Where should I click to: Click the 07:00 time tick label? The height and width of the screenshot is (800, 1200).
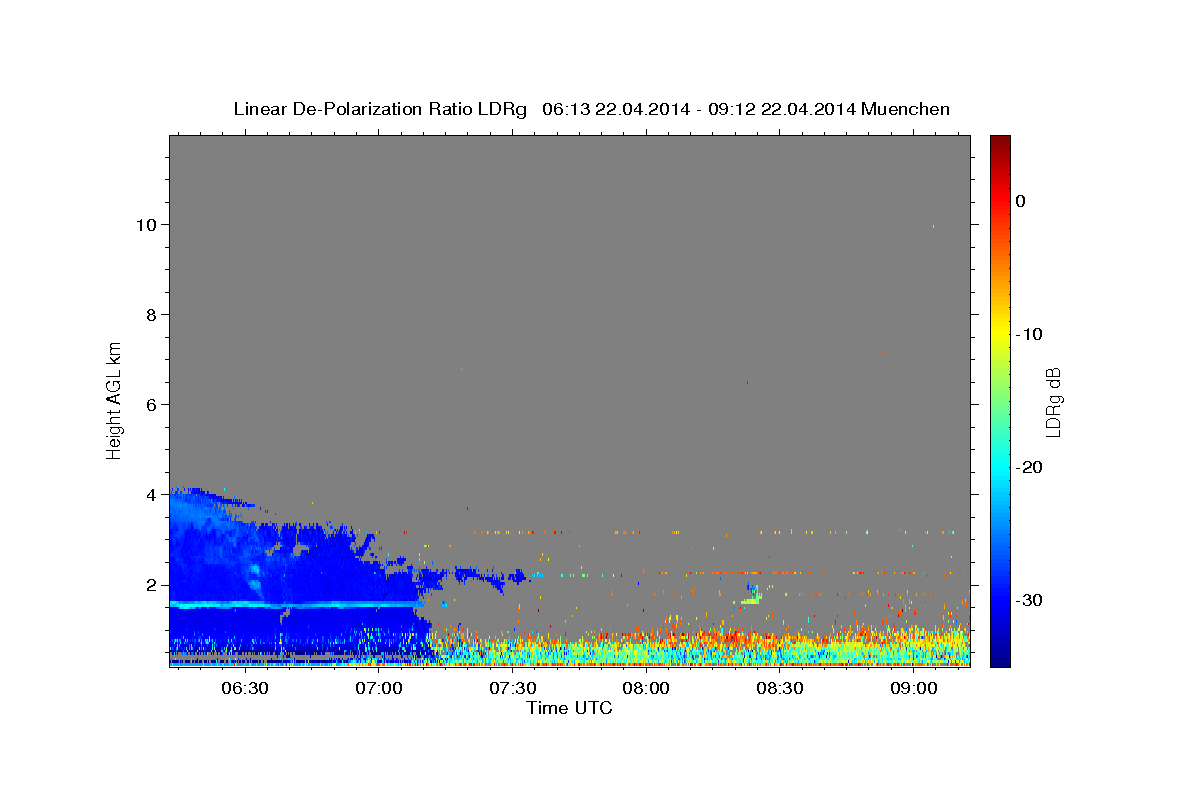pyautogui.click(x=379, y=689)
